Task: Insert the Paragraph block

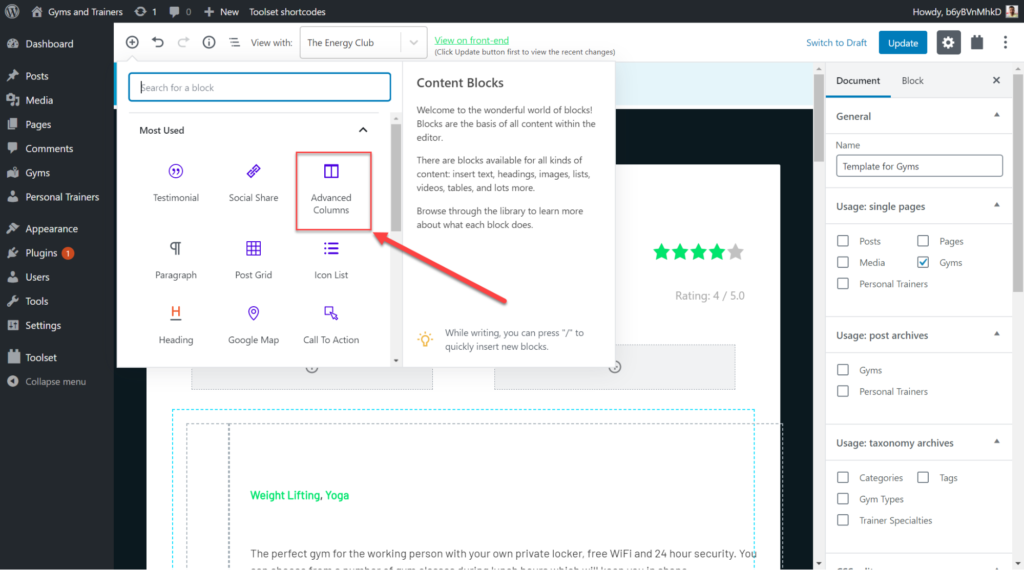Action: [x=176, y=260]
